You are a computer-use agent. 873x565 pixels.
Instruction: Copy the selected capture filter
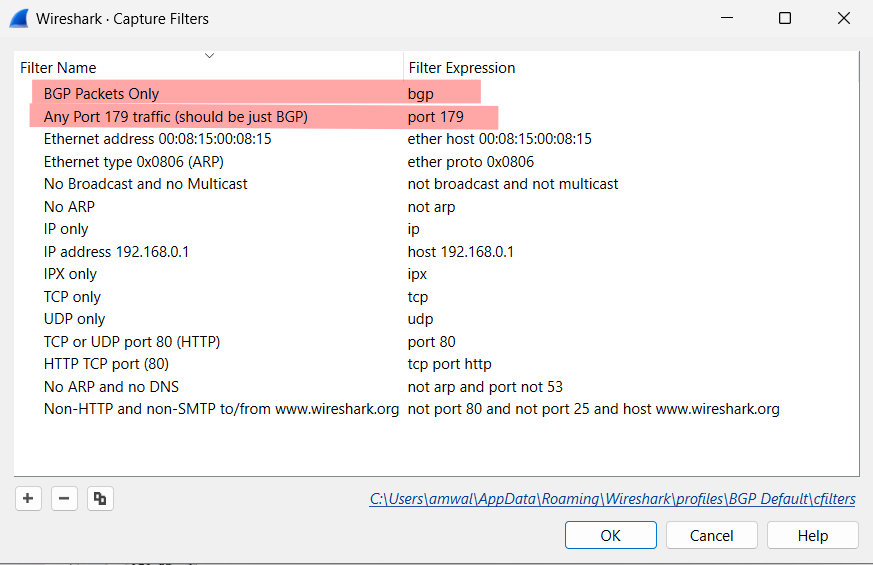[100, 498]
